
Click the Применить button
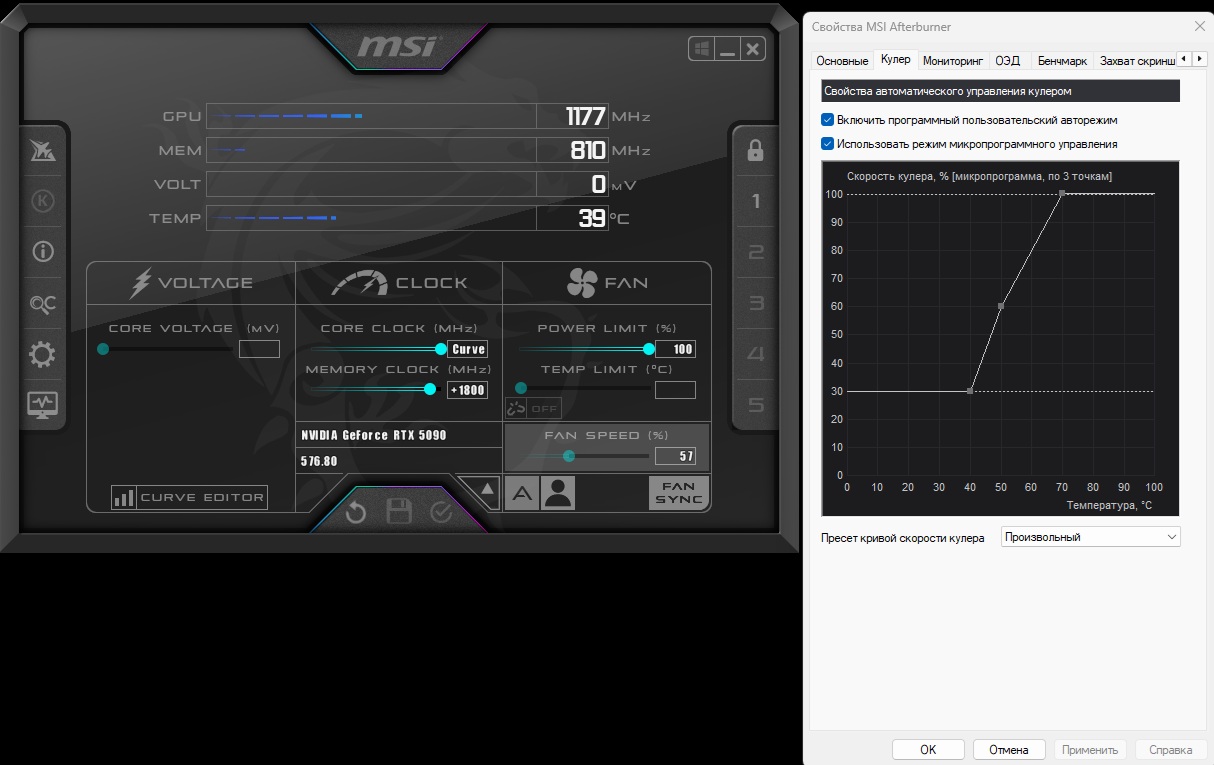tap(1090, 750)
